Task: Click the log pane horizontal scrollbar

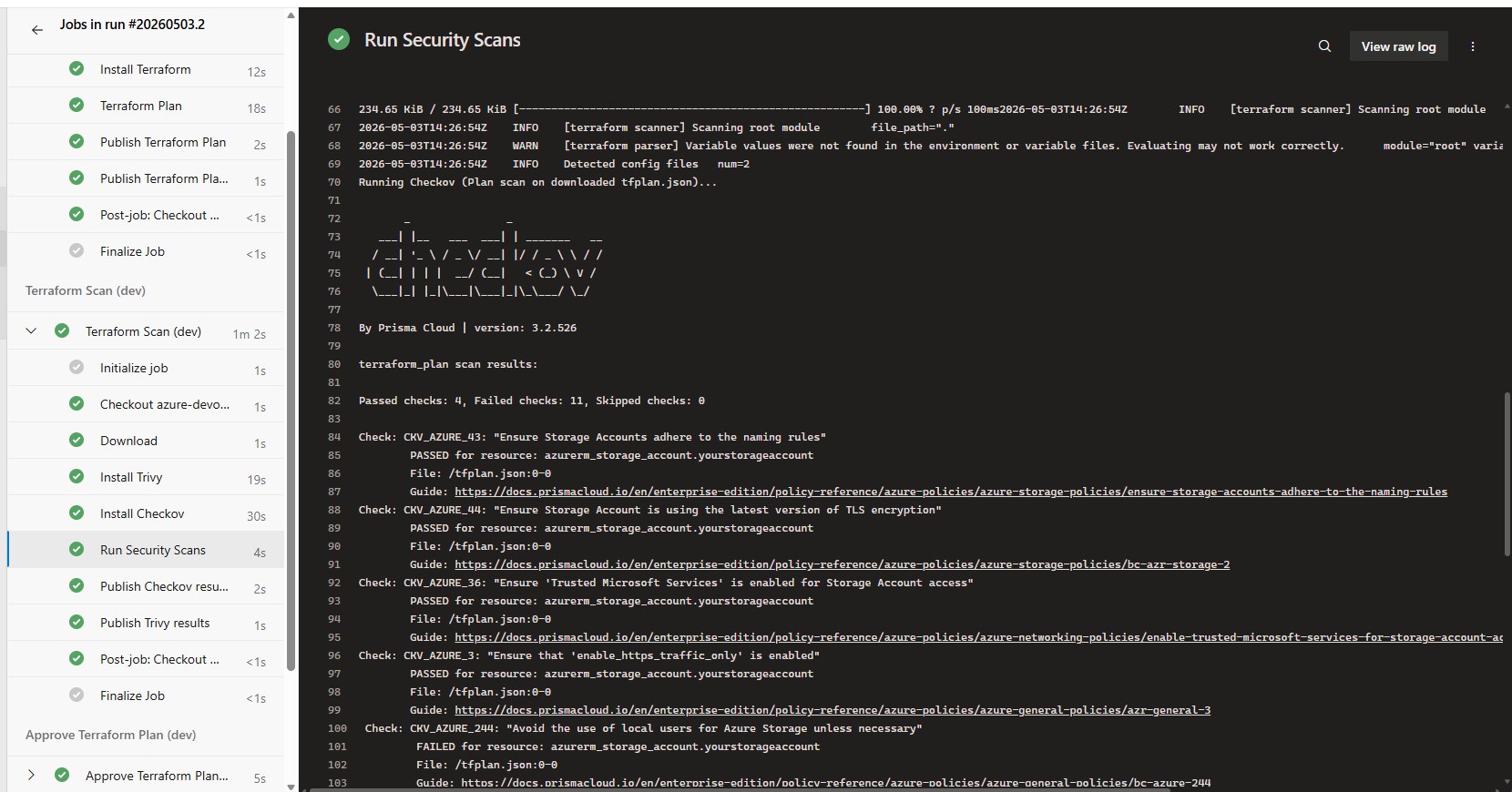Action: [x=740, y=789]
